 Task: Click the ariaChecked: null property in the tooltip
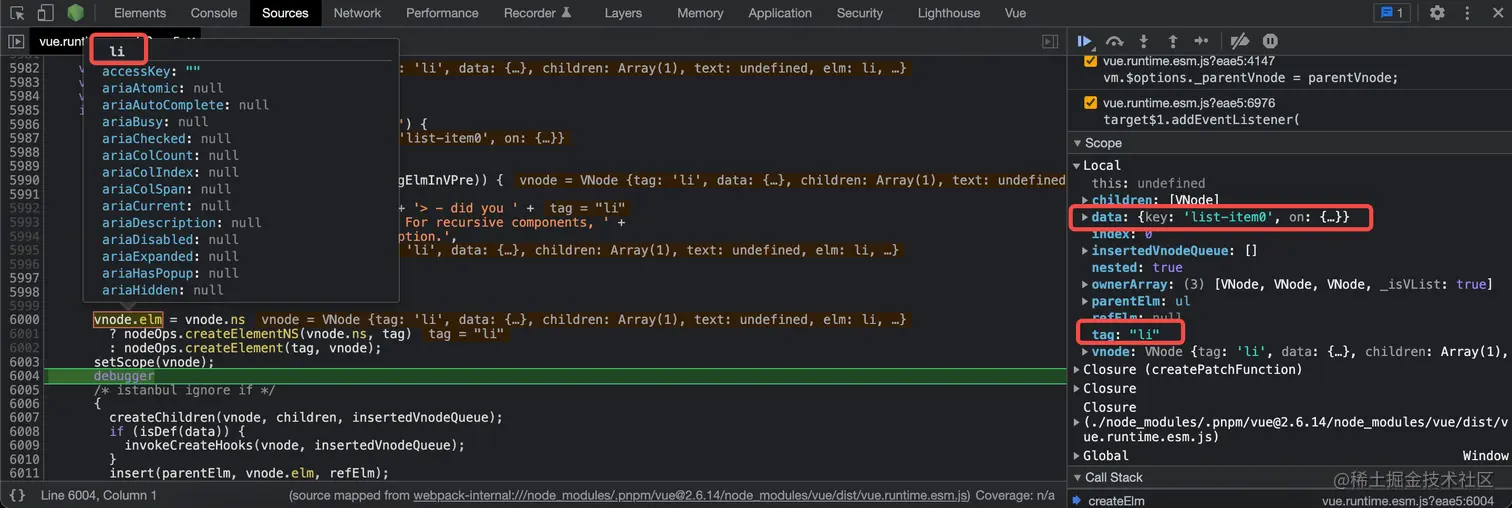pos(166,138)
